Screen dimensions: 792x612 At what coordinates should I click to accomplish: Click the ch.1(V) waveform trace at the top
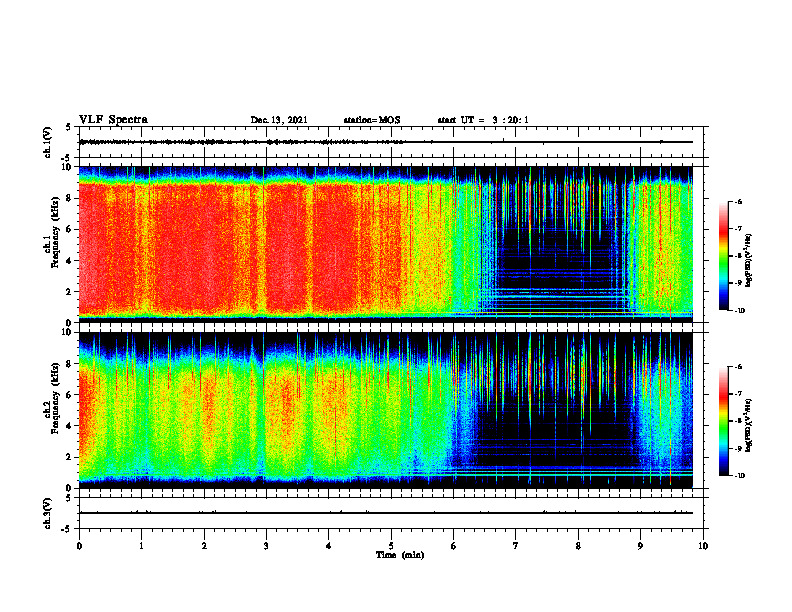(386, 142)
